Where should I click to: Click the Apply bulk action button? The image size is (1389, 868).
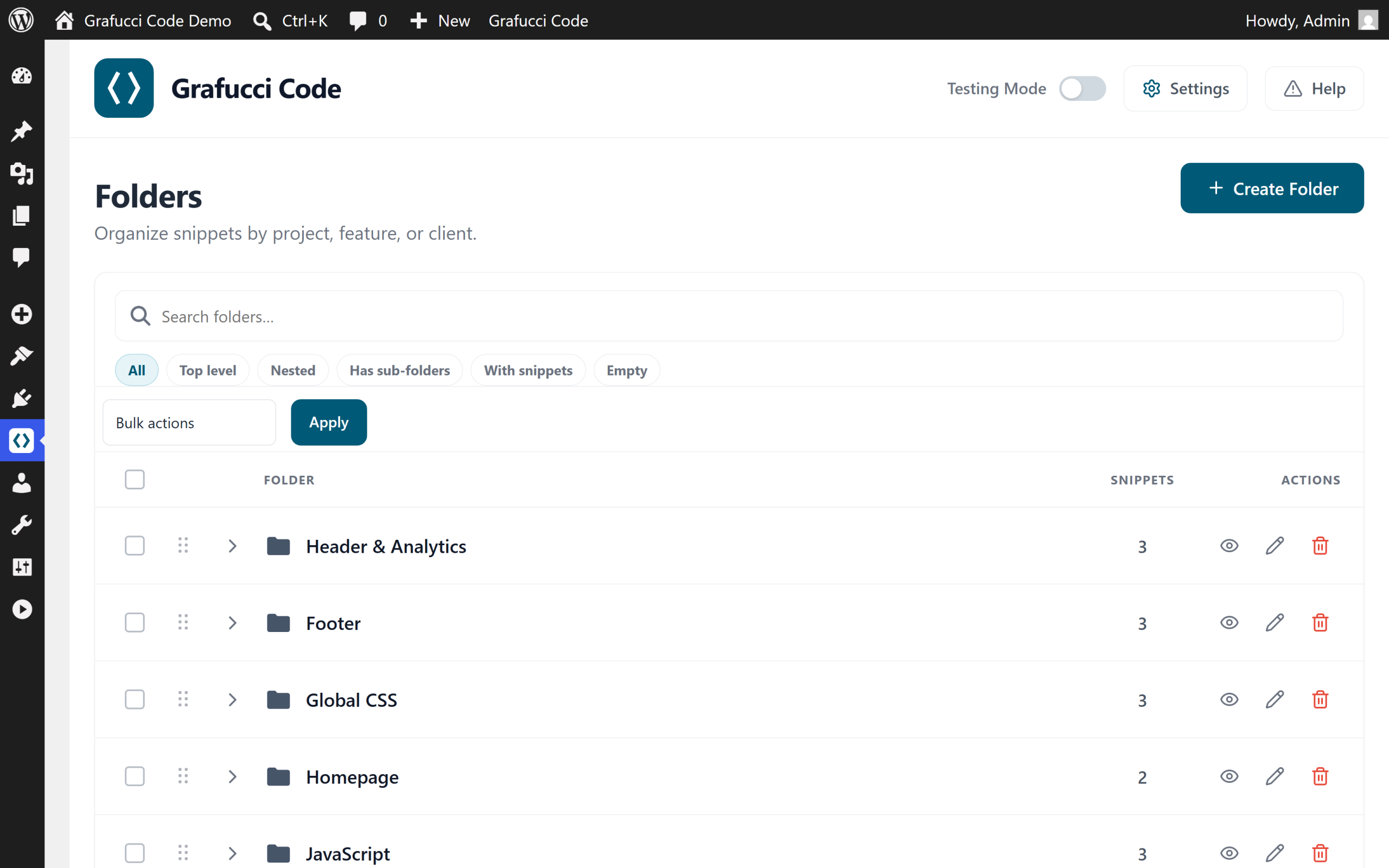click(x=329, y=423)
